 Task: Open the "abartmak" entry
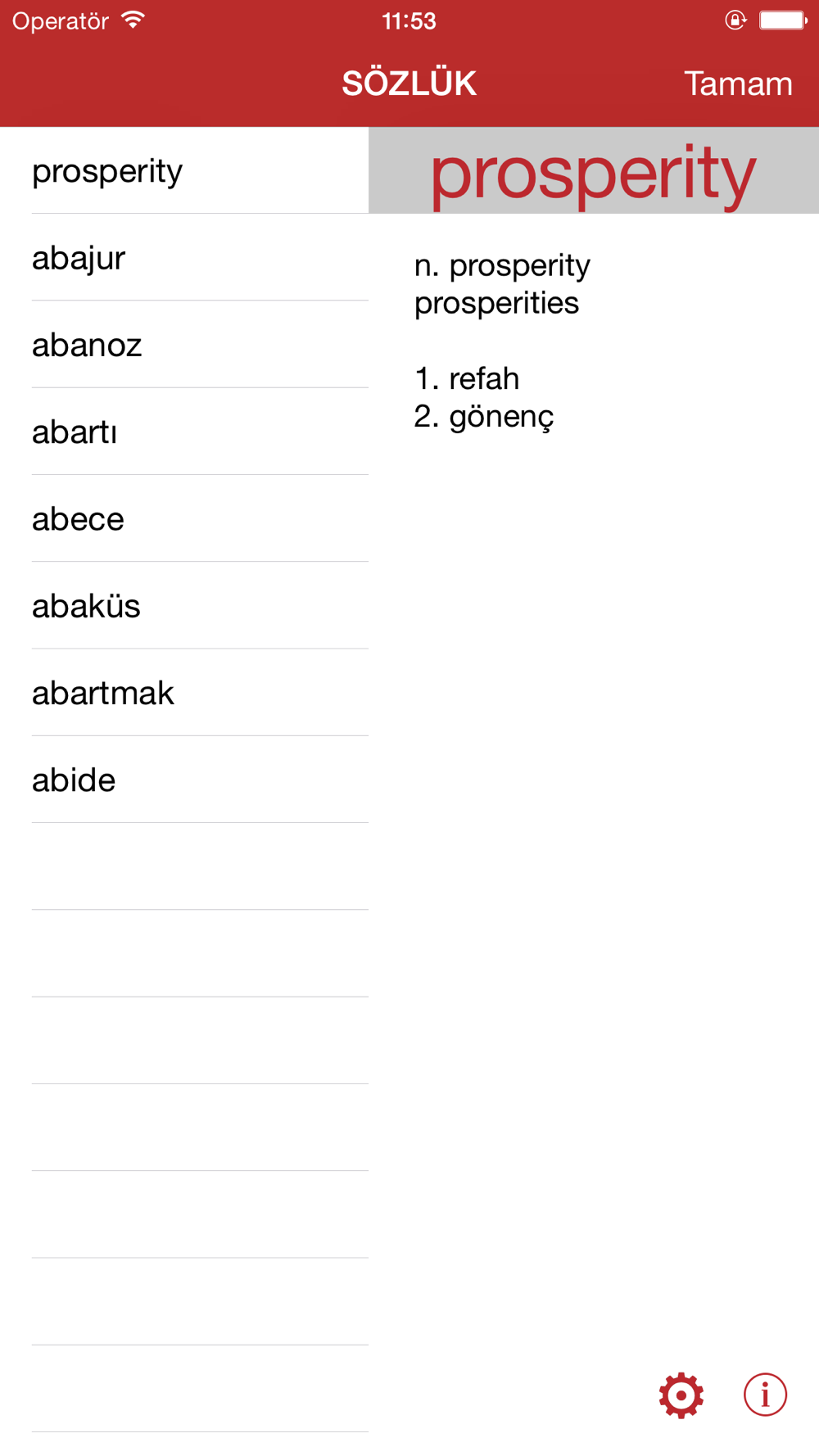pos(103,693)
